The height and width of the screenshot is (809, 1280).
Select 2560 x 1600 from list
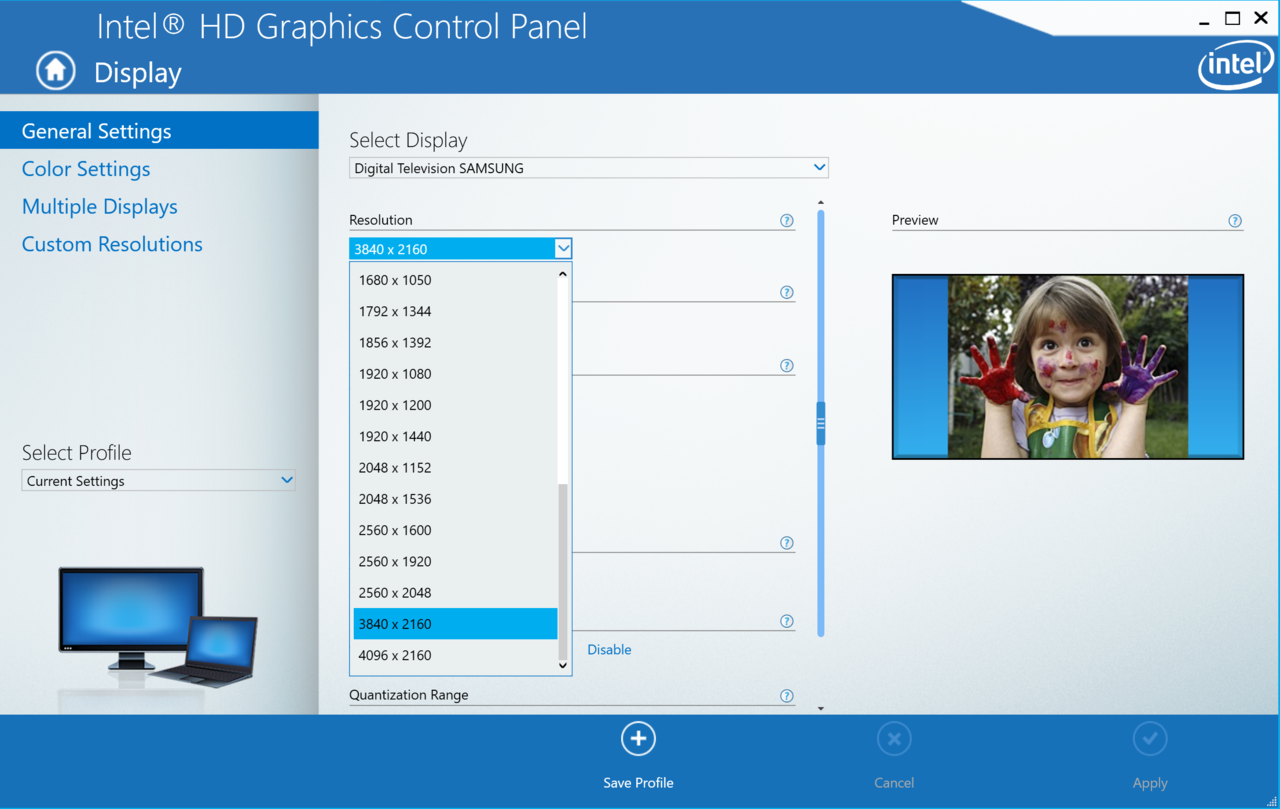pyautogui.click(x=395, y=530)
